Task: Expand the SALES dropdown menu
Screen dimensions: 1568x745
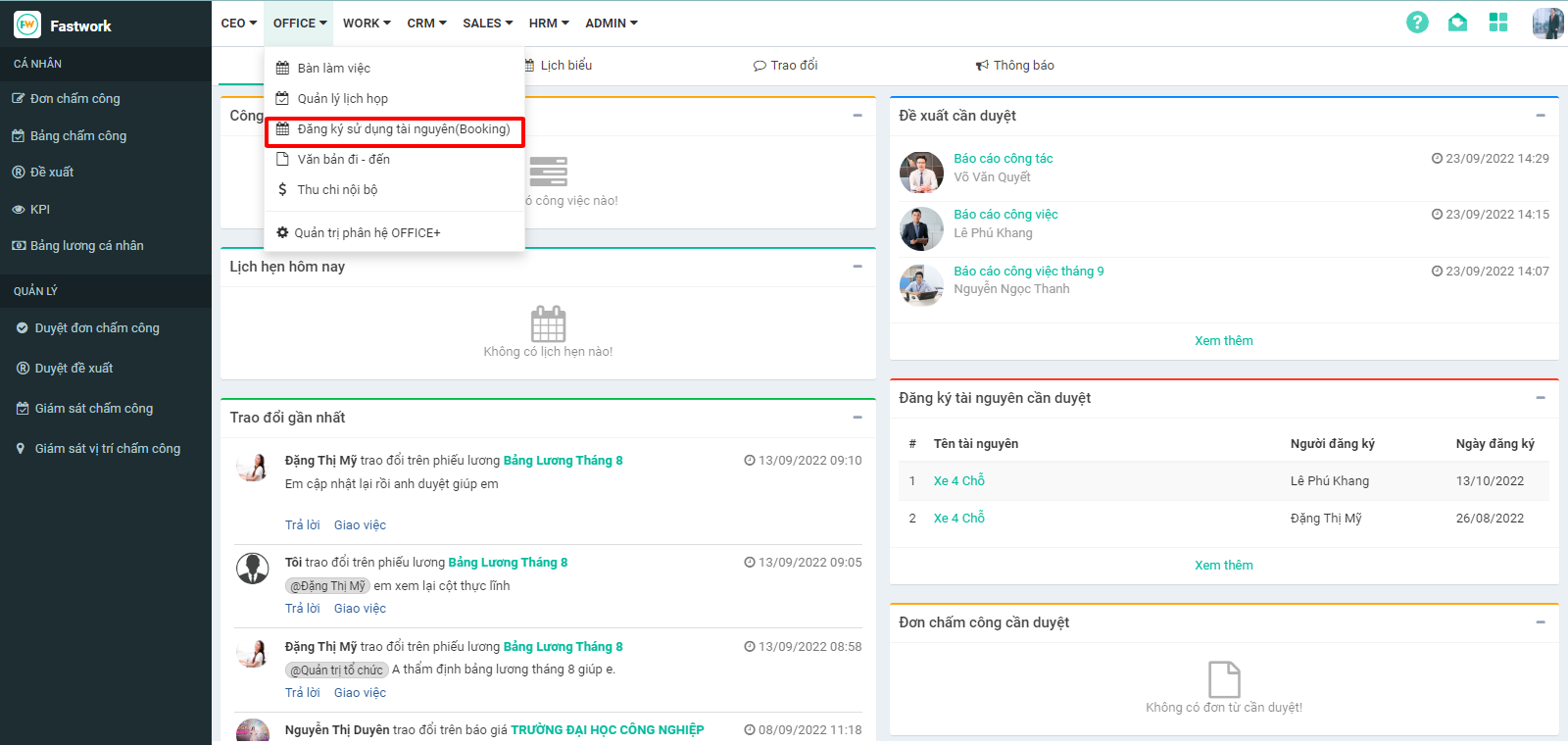Action: pyautogui.click(x=487, y=23)
